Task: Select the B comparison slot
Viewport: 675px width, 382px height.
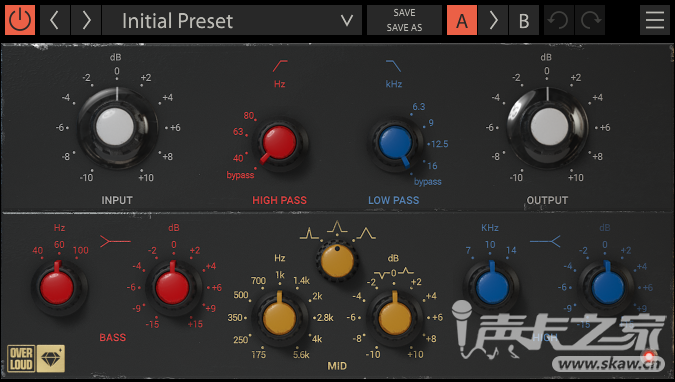Action: pos(524,20)
